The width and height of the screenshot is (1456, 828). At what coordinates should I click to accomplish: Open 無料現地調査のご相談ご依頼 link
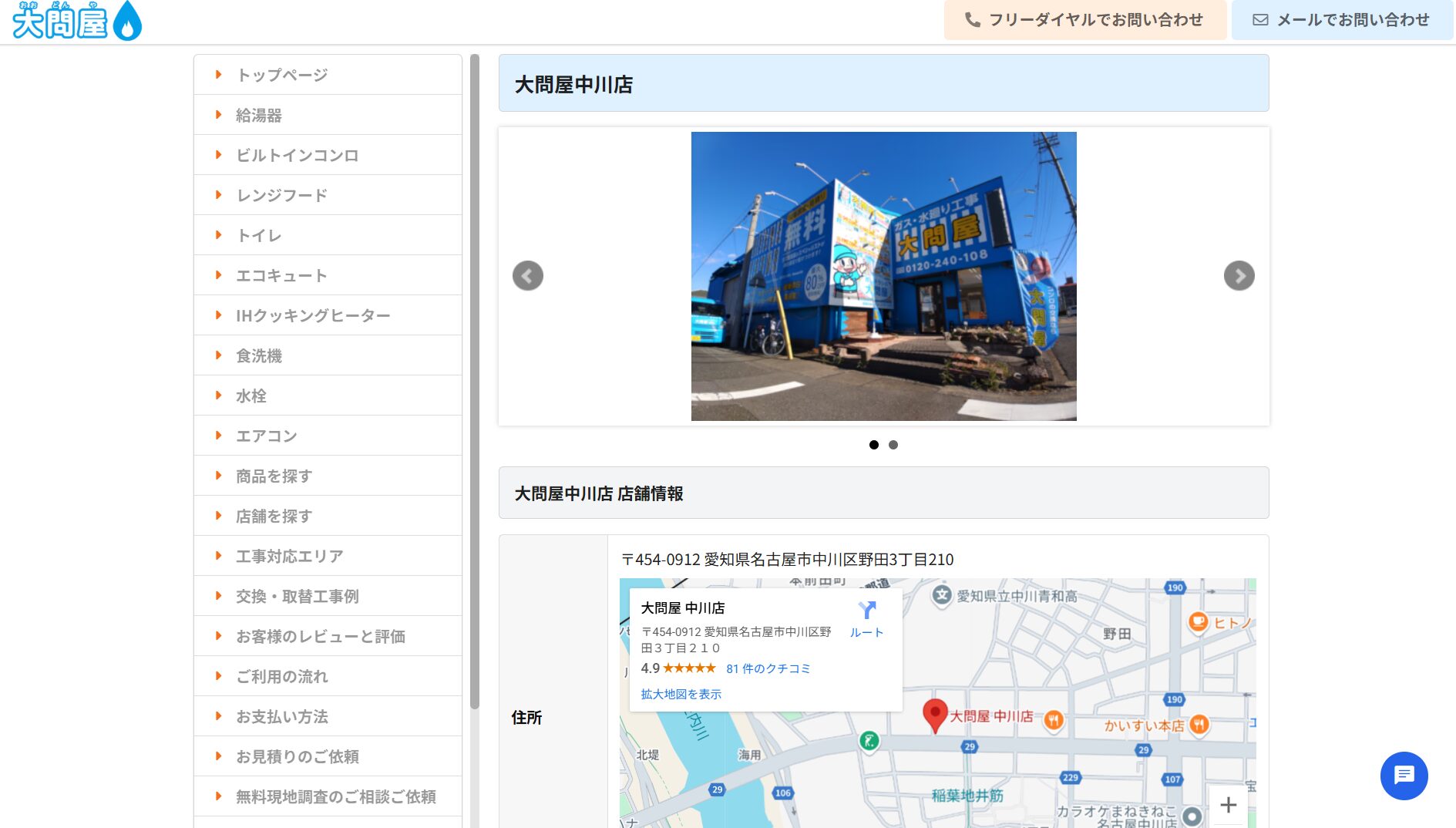coord(328,796)
